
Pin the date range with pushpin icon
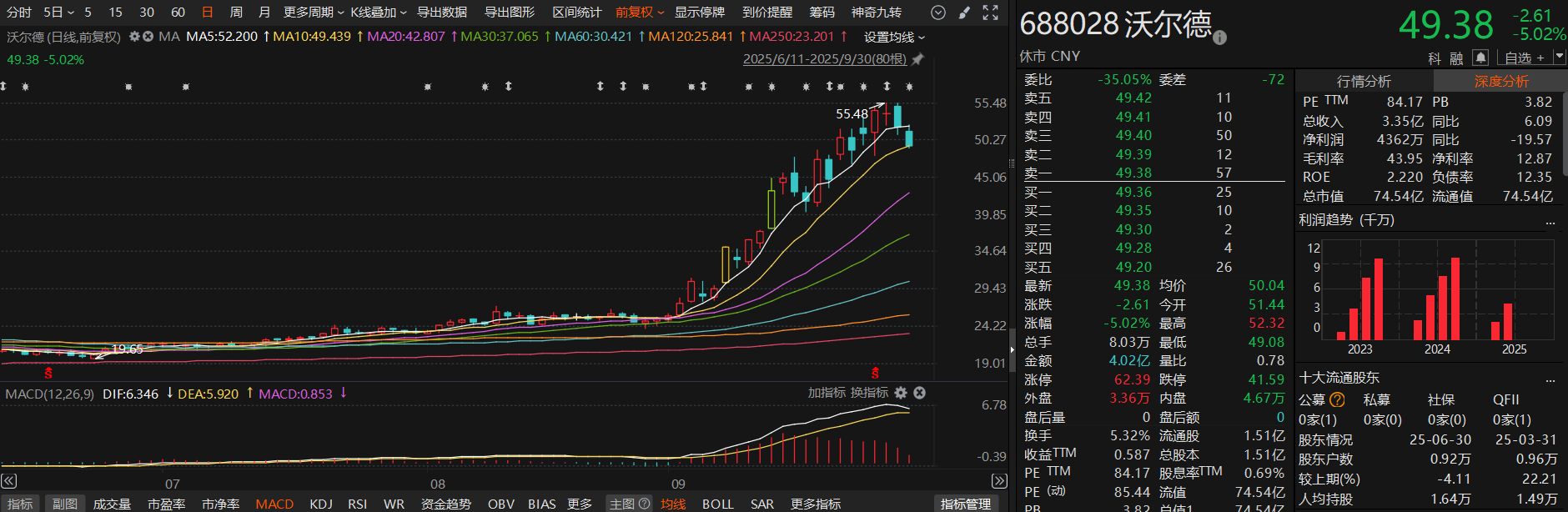(918, 59)
